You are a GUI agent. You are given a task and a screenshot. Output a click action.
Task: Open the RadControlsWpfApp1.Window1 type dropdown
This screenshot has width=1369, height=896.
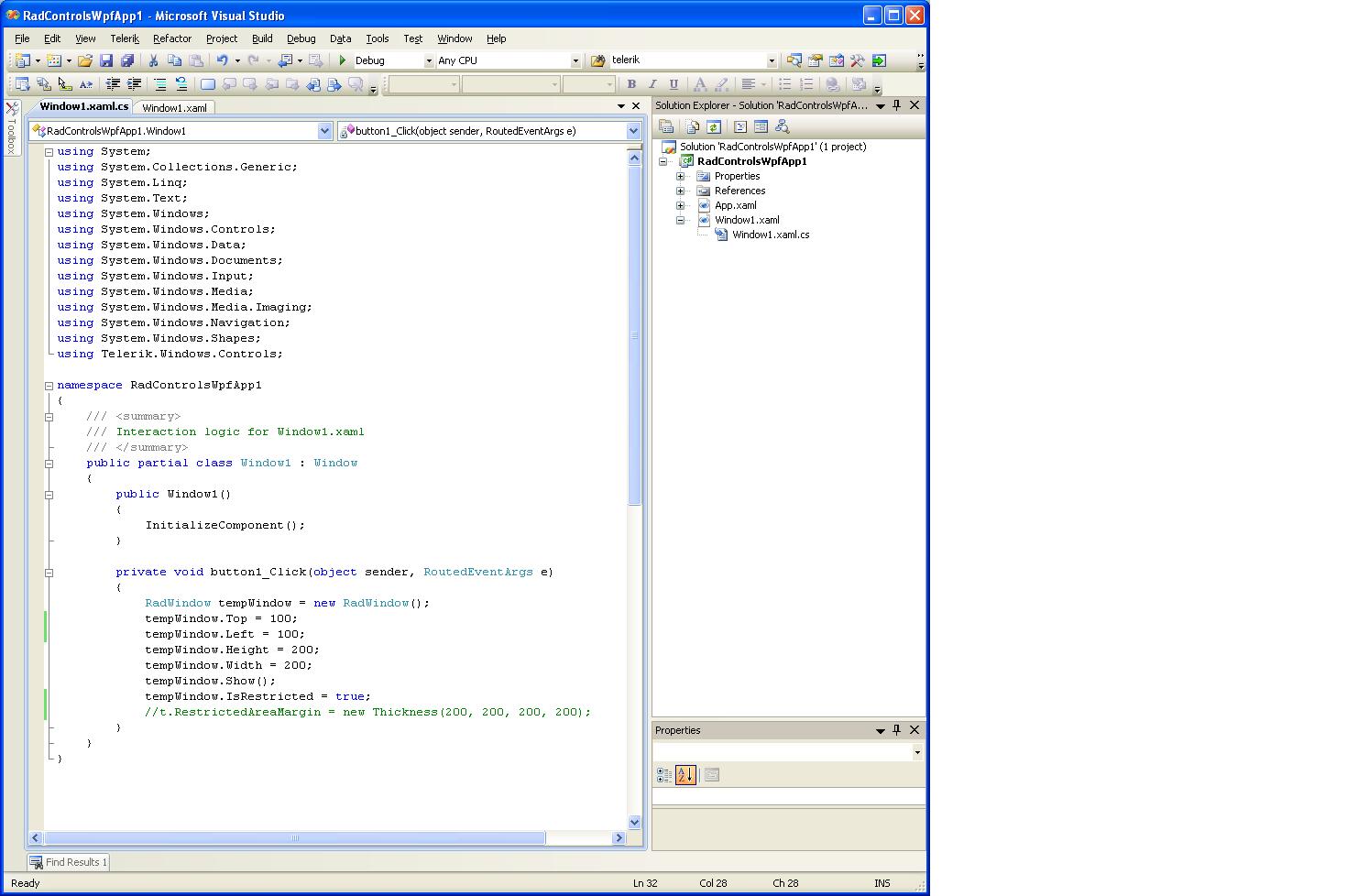pyautogui.click(x=324, y=131)
